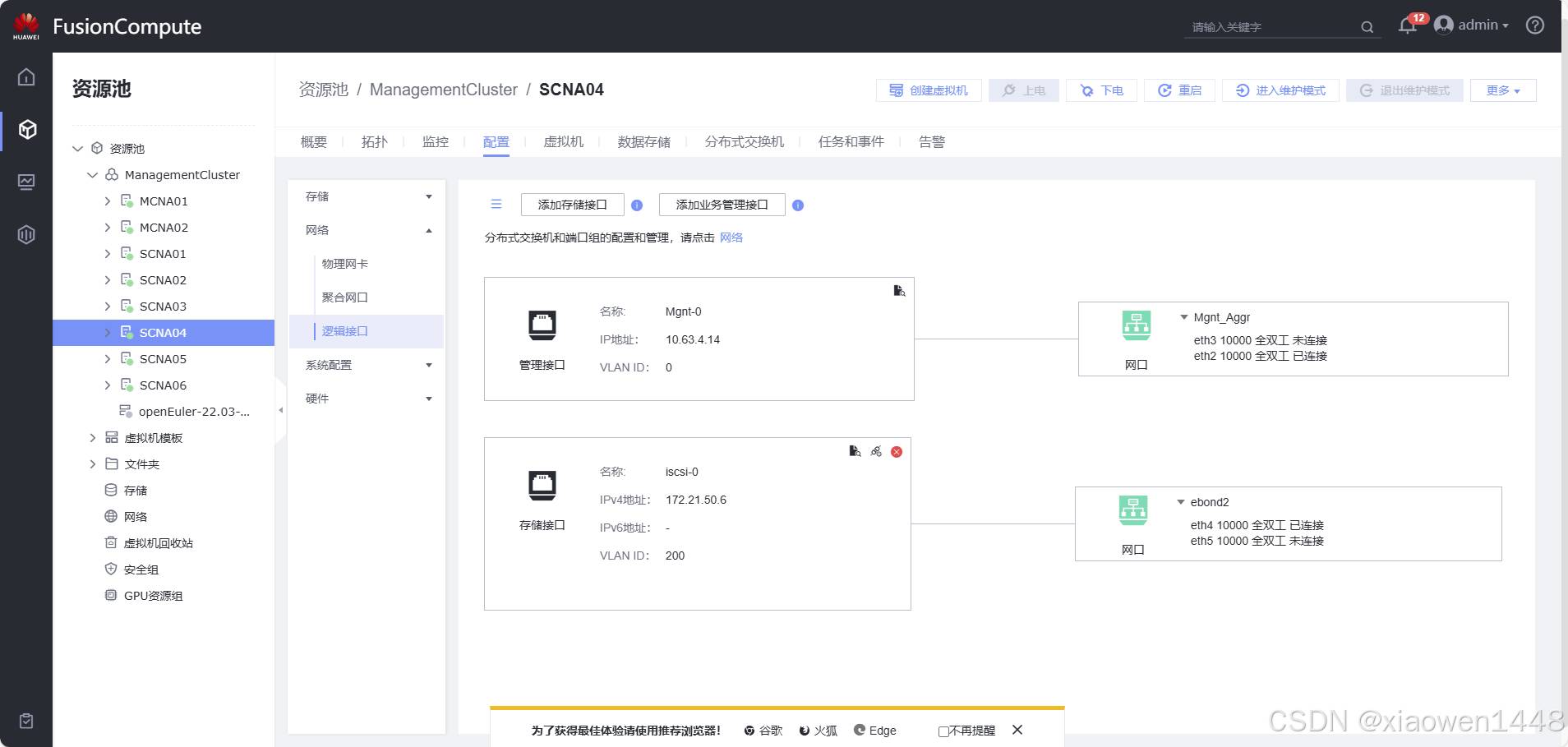This screenshot has height=747, width=1568.
Task: Click the help question mark icon
Action: click(x=1534, y=25)
